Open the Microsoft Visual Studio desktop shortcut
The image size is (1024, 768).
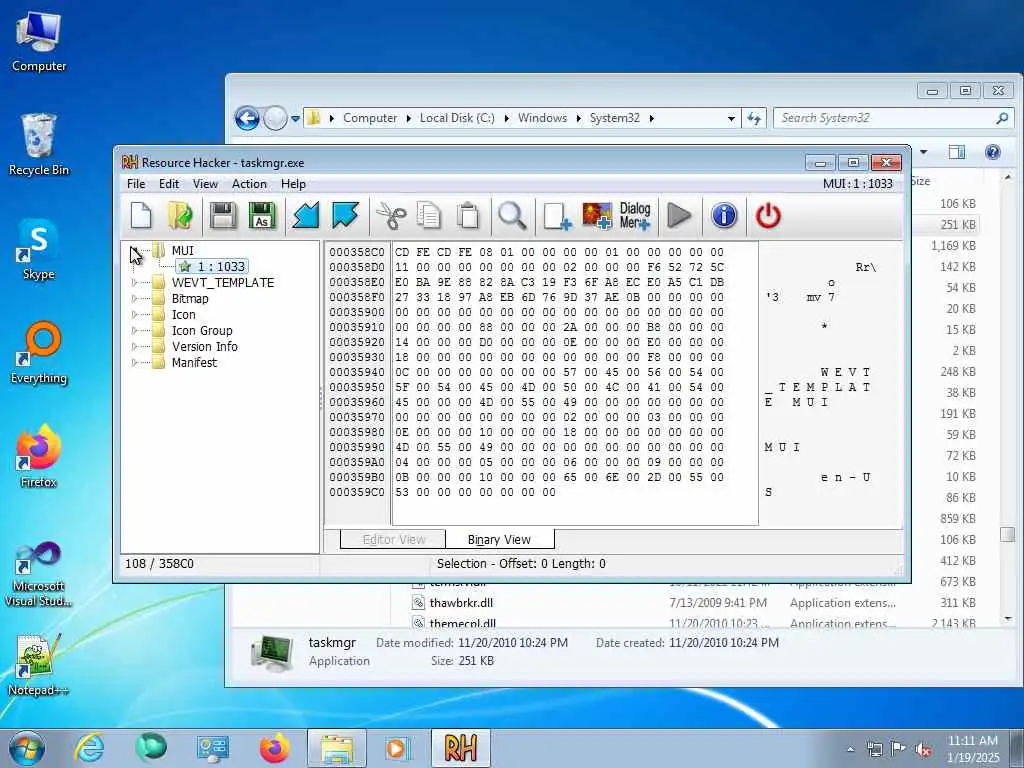39,574
